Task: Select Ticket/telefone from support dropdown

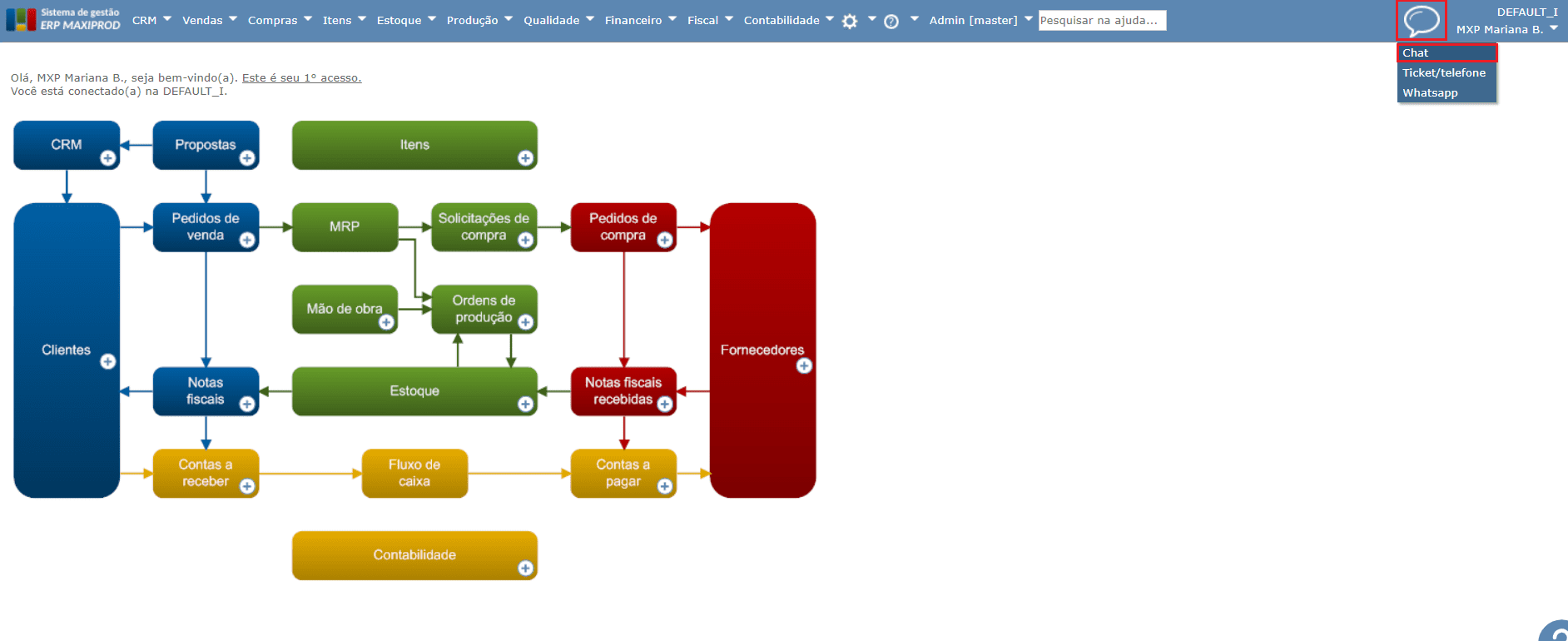Action: pos(1447,72)
